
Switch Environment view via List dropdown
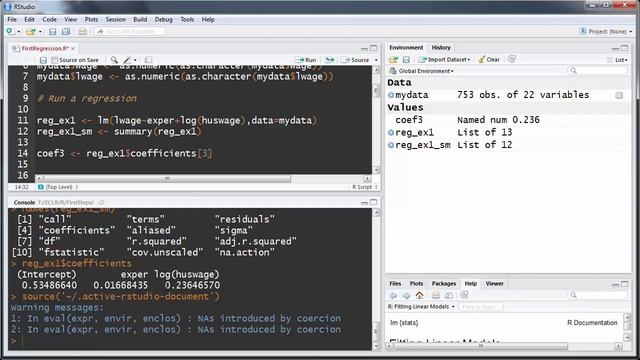coord(618,60)
